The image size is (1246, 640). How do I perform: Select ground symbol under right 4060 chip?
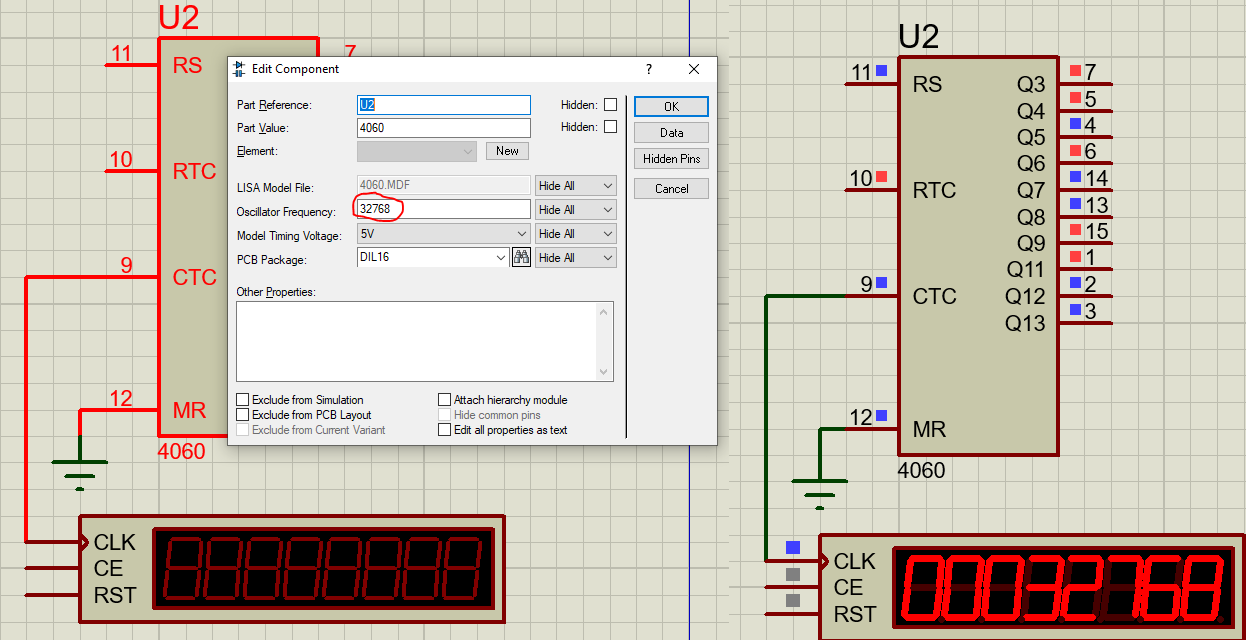[x=819, y=487]
